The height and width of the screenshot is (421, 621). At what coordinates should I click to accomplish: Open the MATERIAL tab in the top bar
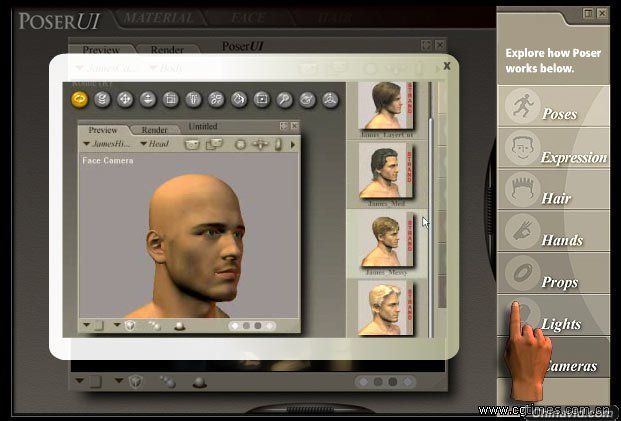tap(158, 18)
